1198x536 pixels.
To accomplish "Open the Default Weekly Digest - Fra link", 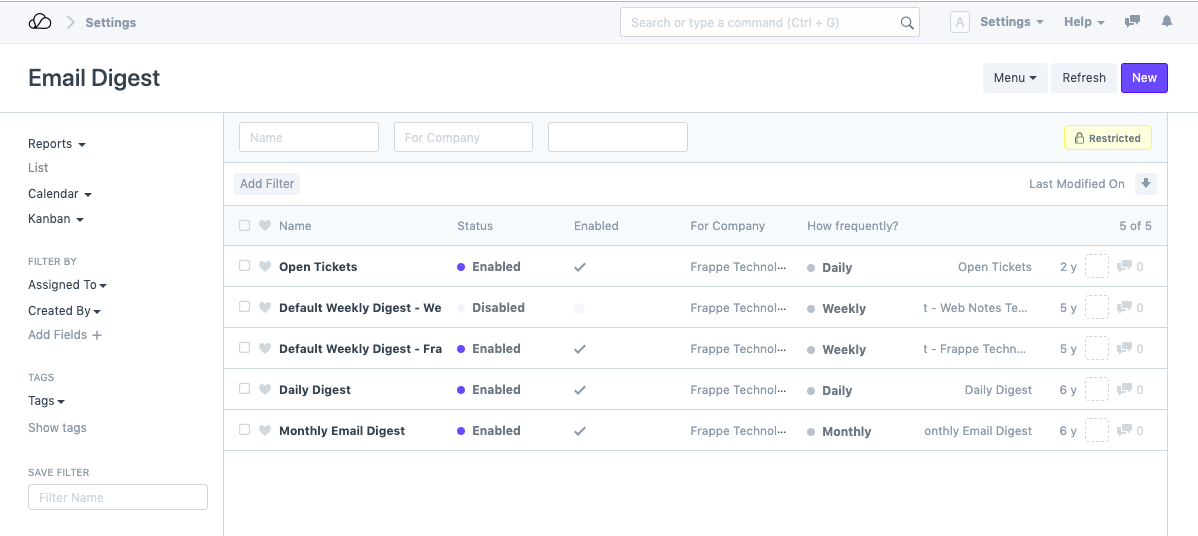I will (x=360, y=349).
